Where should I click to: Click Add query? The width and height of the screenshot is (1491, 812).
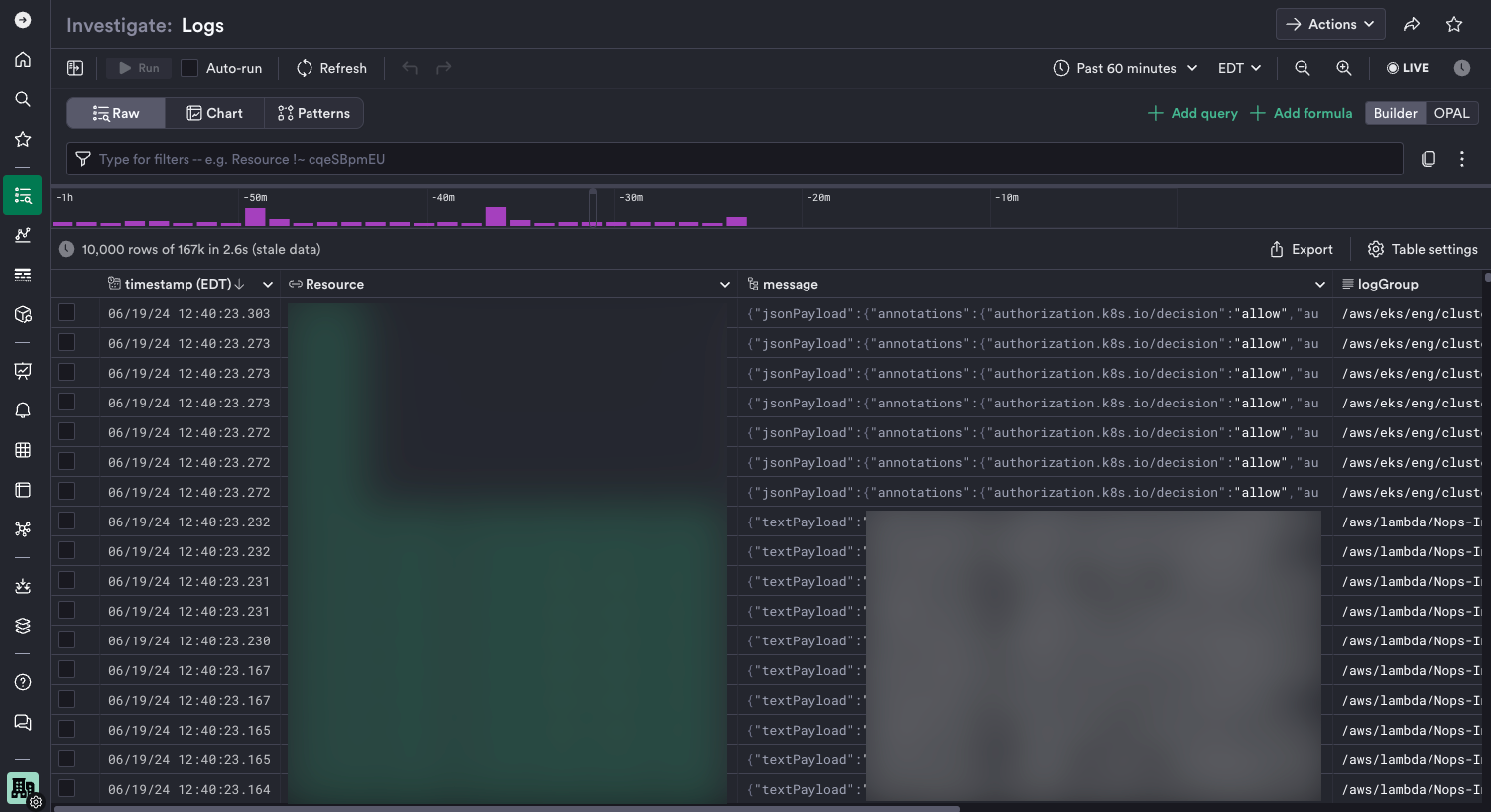tap(1192, 113)
